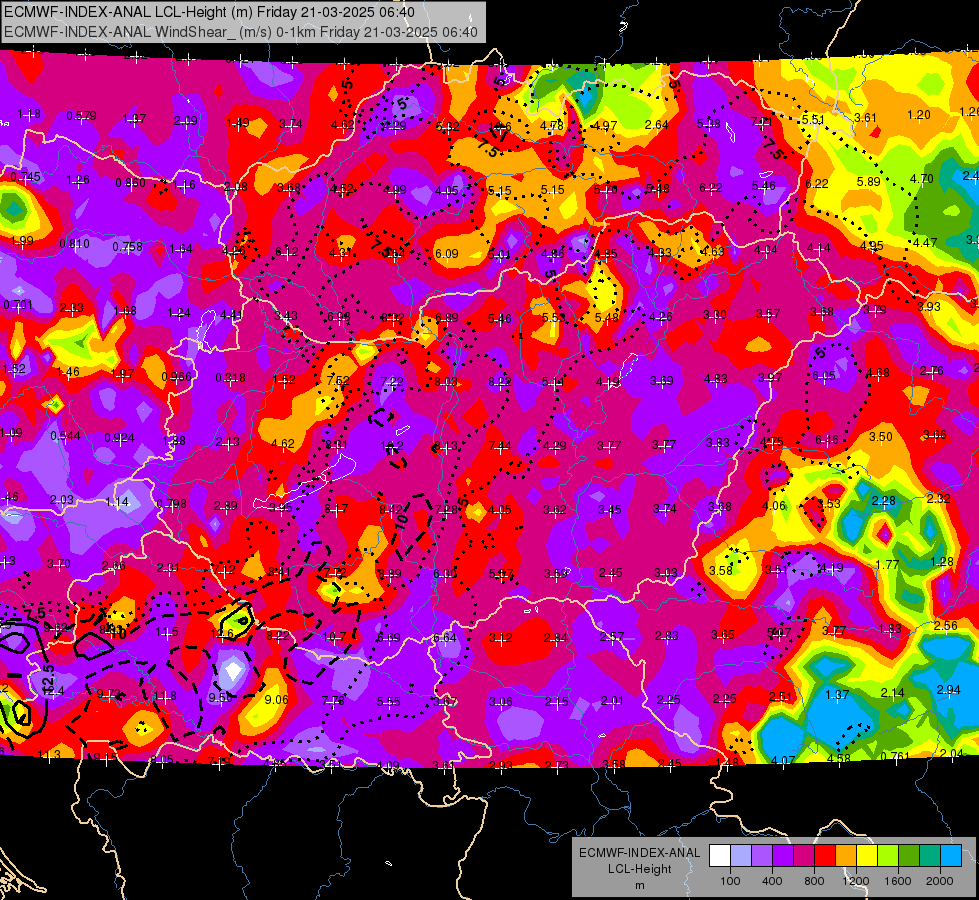
Task: Click the orange legend swatch
Action: [845, 856]
